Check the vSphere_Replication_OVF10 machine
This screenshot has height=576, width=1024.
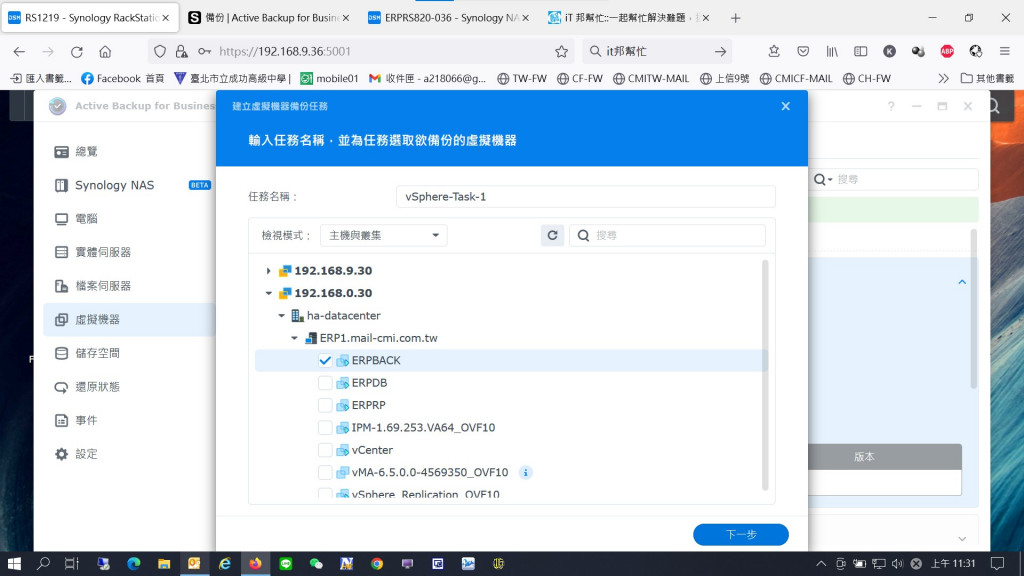(x=325, y=494)
